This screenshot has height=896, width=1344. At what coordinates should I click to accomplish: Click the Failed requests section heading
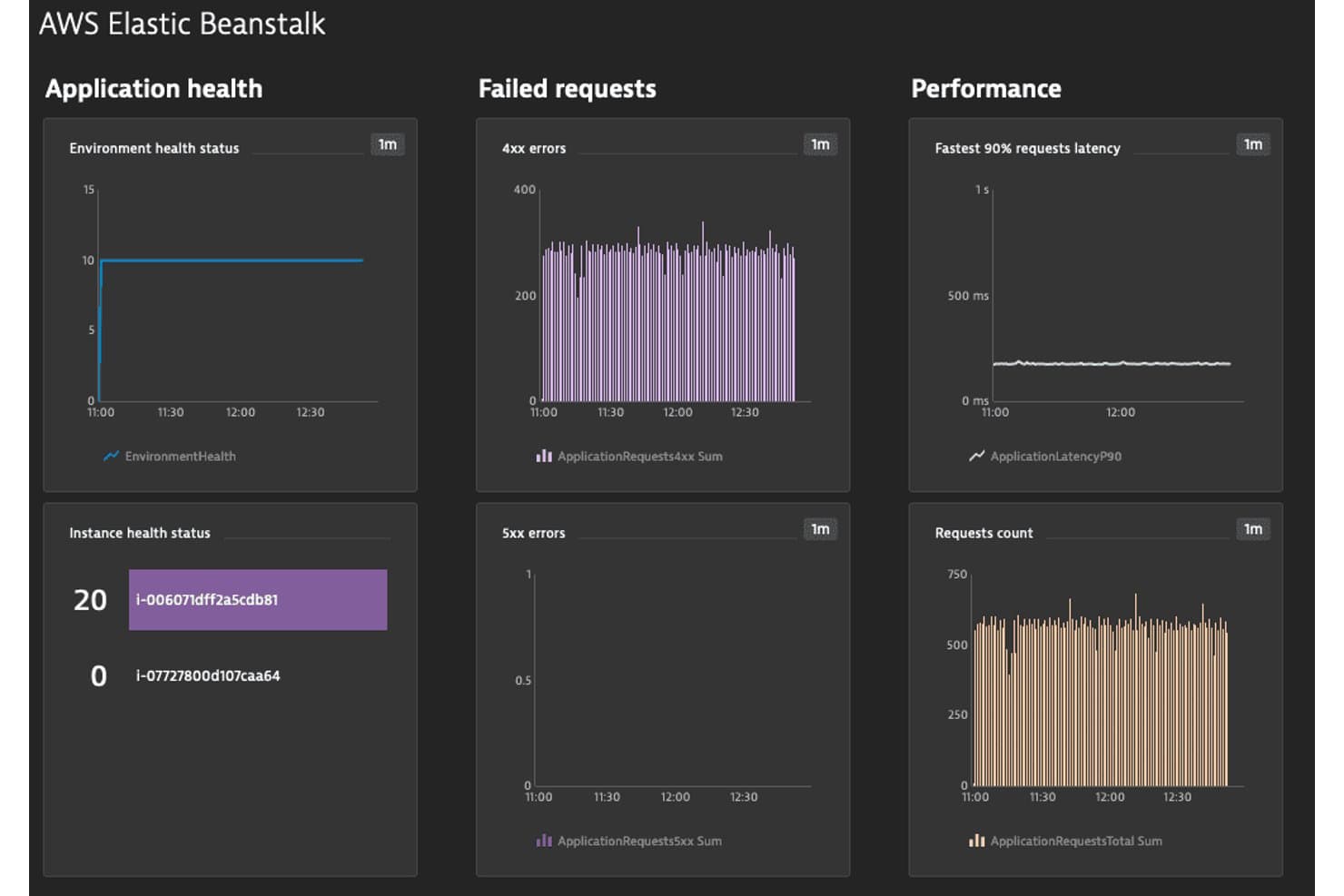point(568,88)
